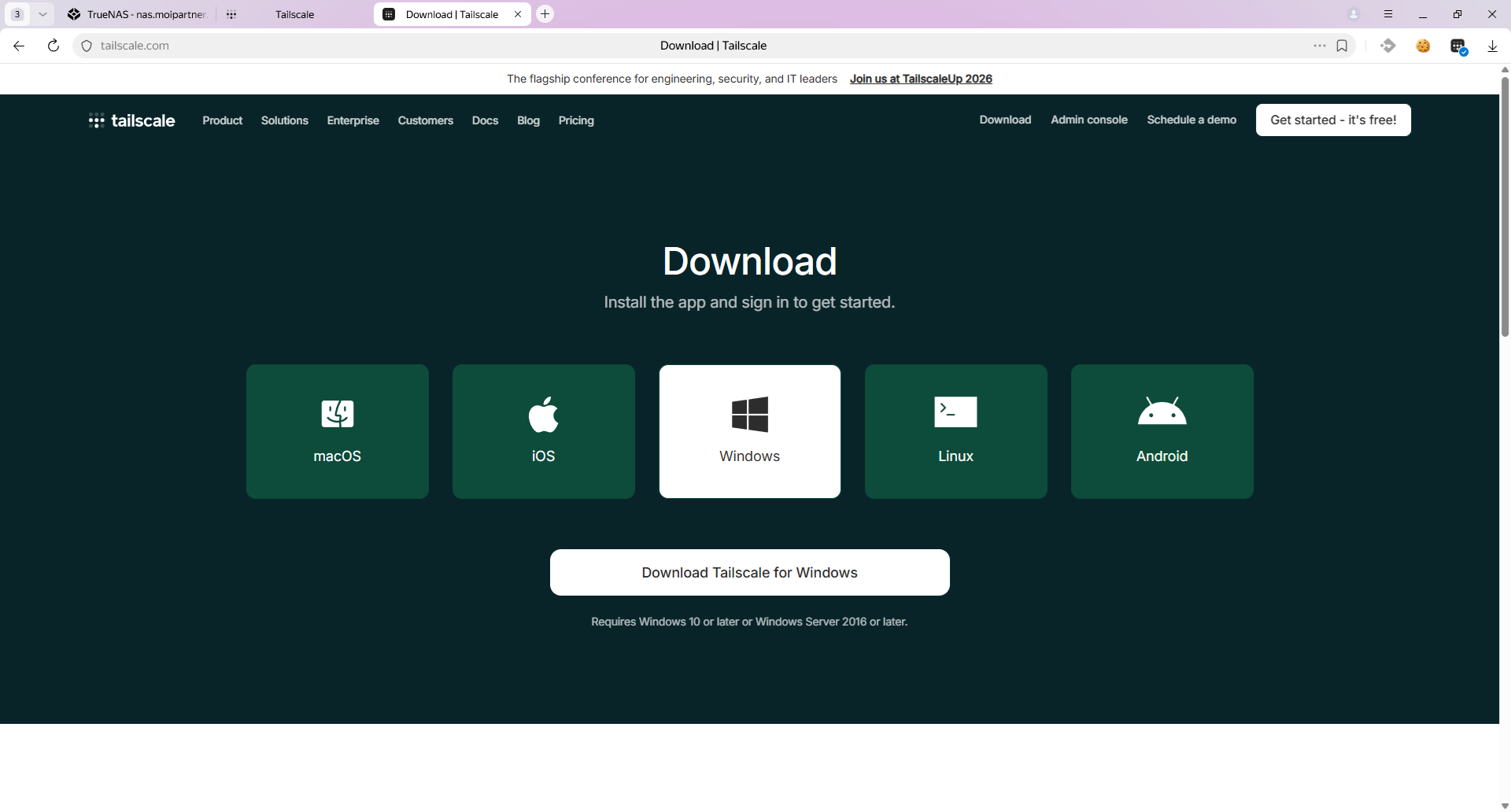Open the Pricing navigation item
Image resolution: width=1511 pixels, height=812 pixels.
point(576,120)
